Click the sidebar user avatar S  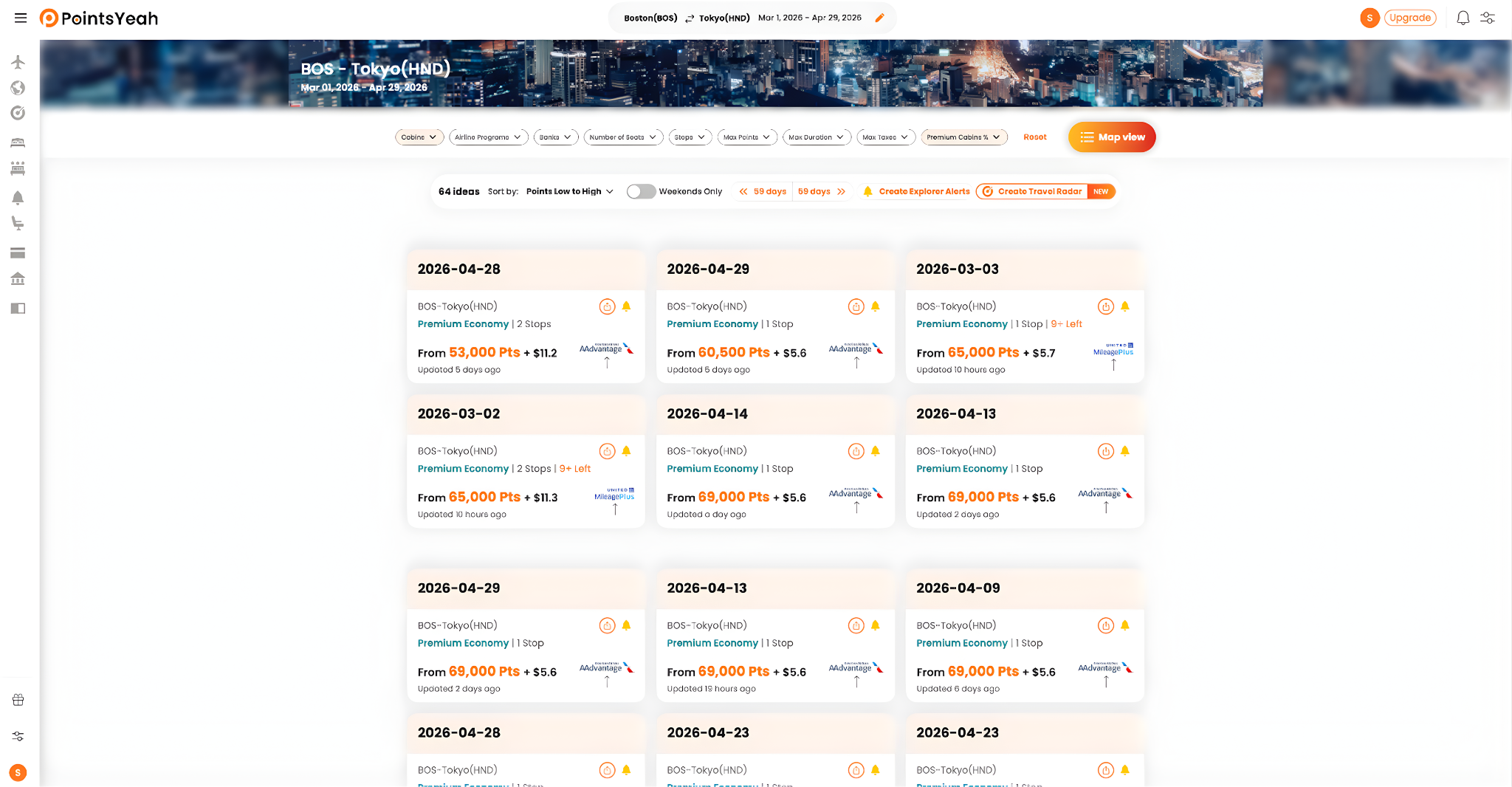(18, 773)
